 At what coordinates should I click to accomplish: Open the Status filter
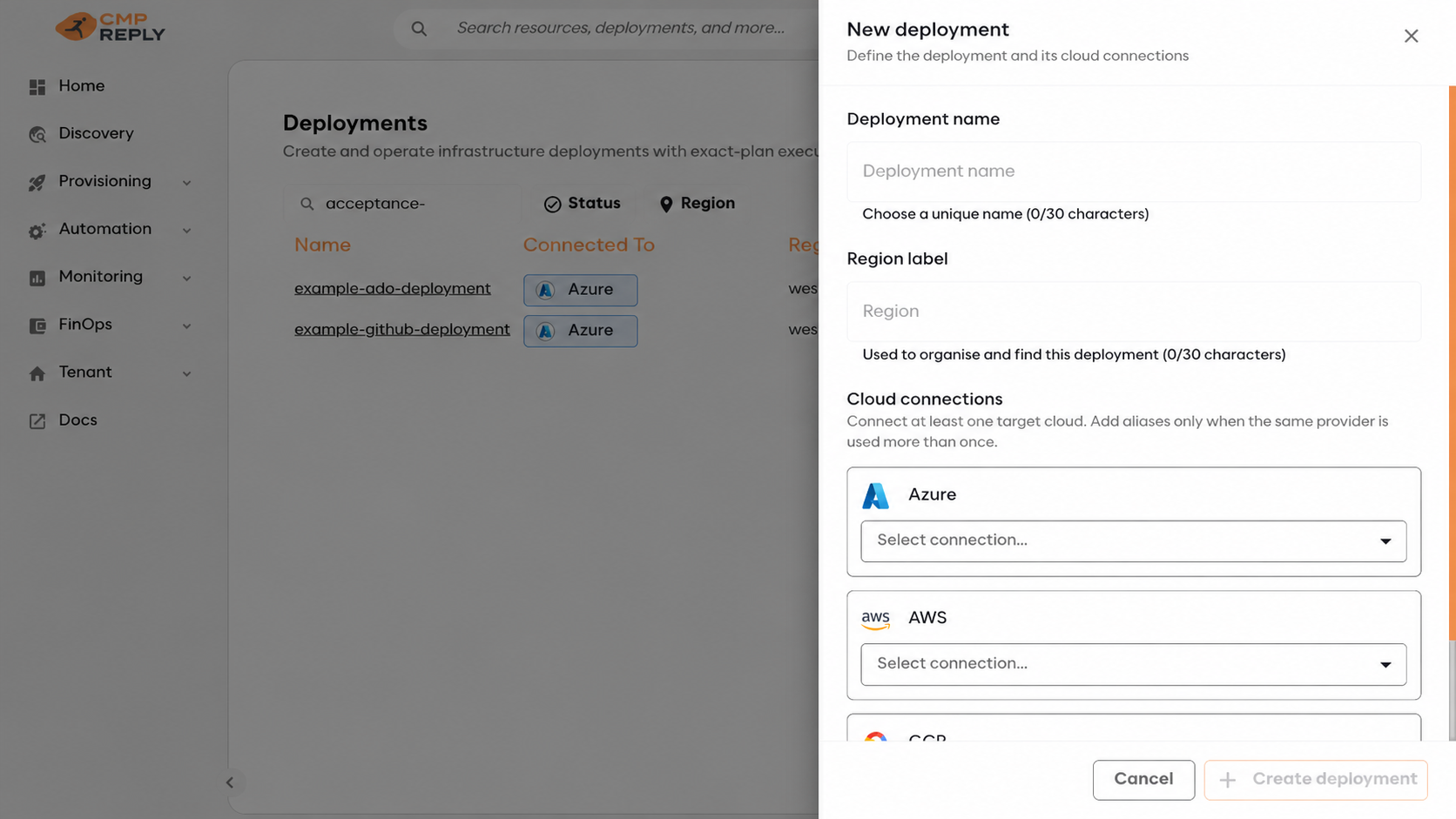point(582,204)
